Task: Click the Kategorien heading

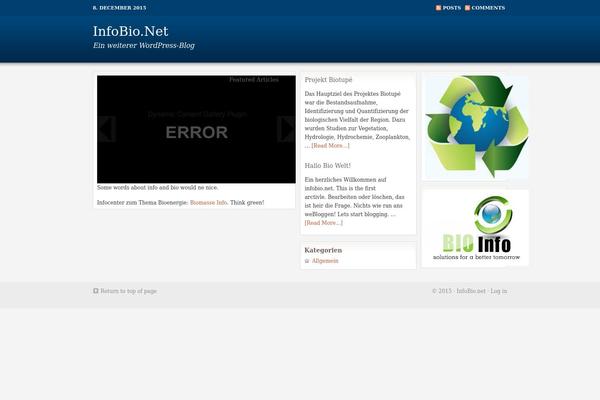Action: pyautogui.click(x=323, y=250)
